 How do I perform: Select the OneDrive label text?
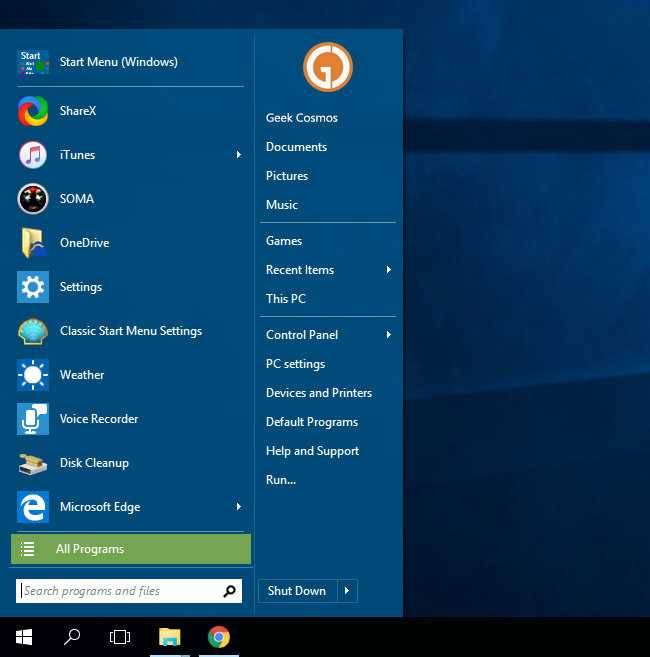84,243
